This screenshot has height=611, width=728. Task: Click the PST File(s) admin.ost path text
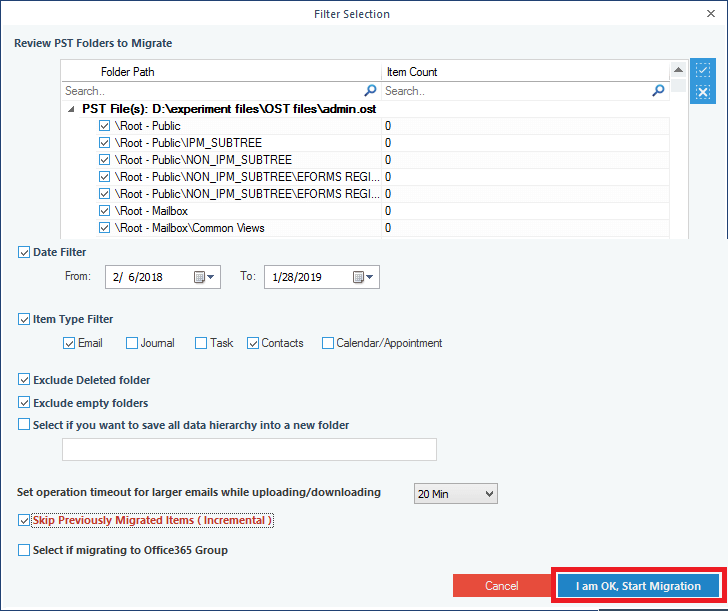pyautogui.click(x=229, y=109)
